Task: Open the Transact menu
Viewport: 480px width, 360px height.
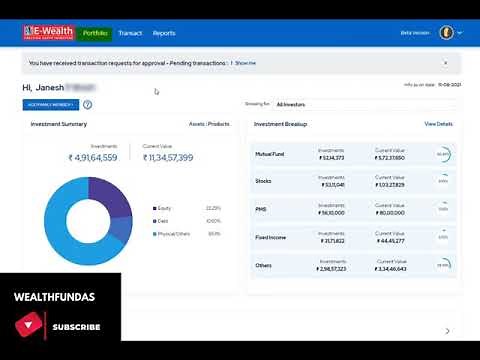Action: point(130,33)
